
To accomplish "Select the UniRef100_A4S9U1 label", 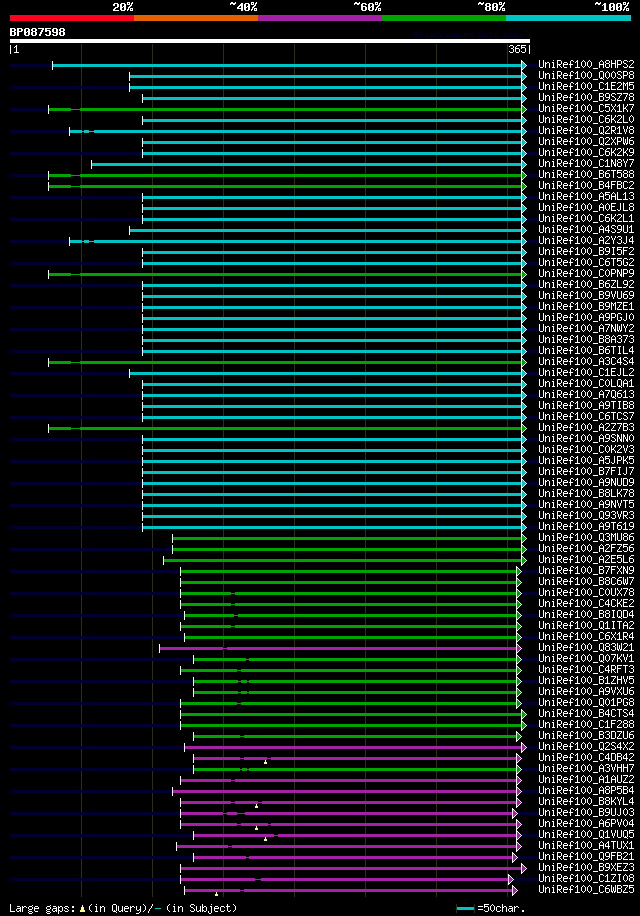I will coord(586,230).
